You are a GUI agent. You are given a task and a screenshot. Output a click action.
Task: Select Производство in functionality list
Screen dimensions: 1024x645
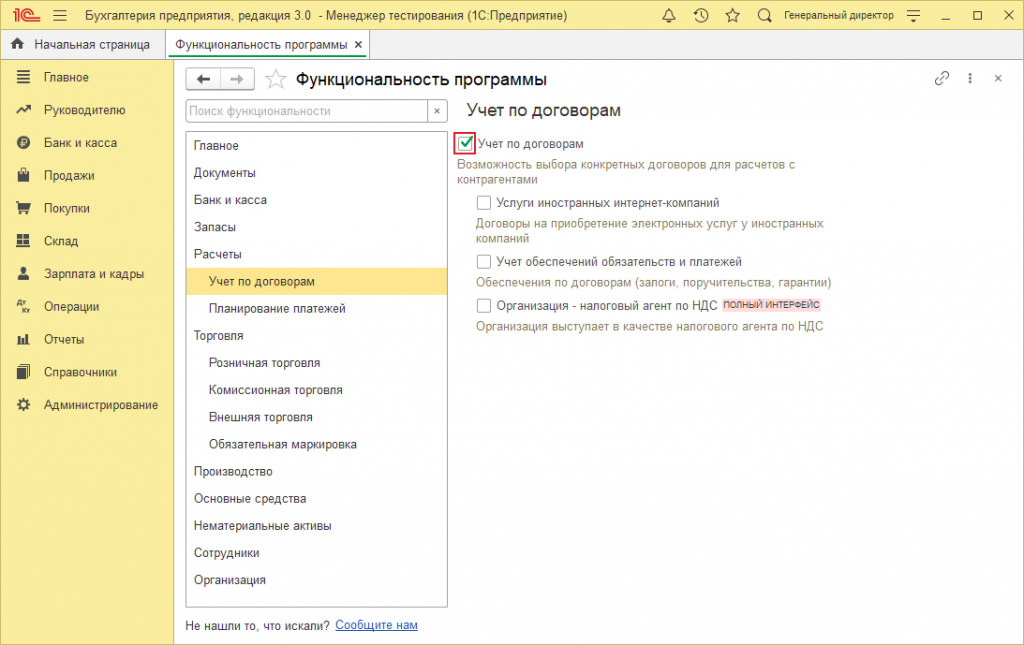[x=317, y=471]
